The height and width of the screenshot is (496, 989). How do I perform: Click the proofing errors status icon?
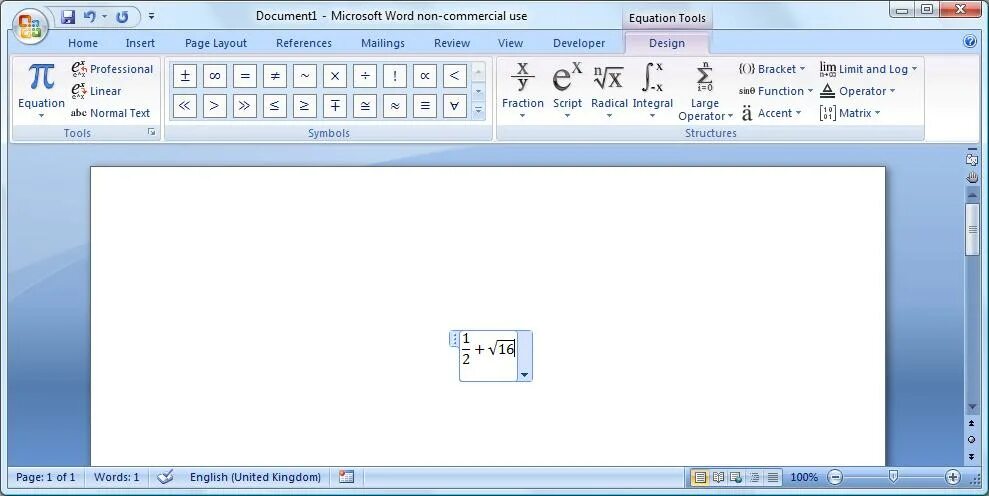[166, 476]
